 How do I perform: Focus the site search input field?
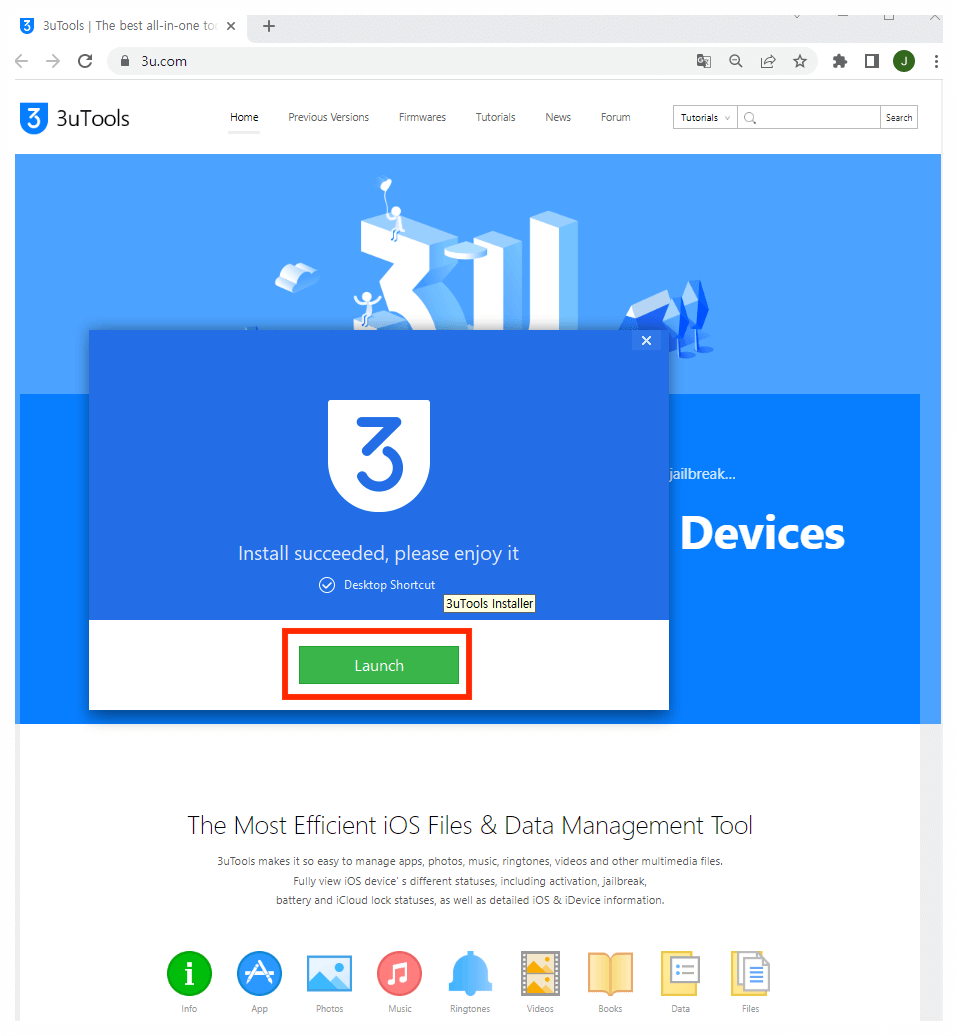click(x=809, y=118)
